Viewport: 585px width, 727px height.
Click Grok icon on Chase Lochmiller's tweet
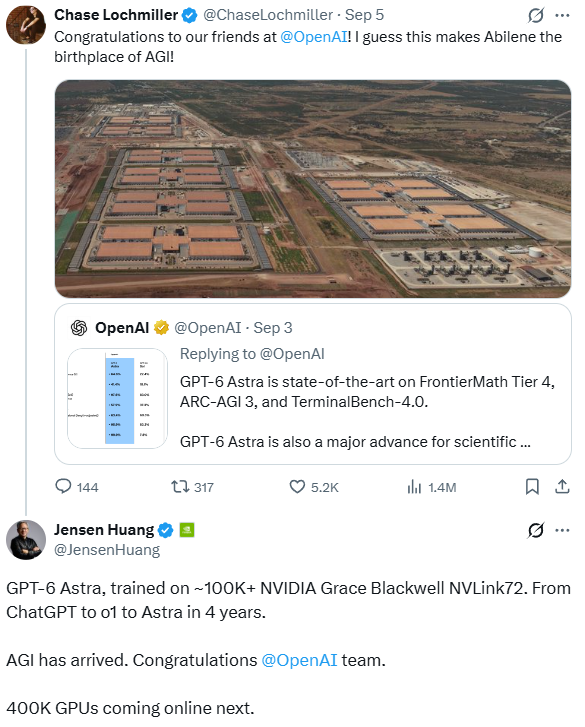click(535, 15)
